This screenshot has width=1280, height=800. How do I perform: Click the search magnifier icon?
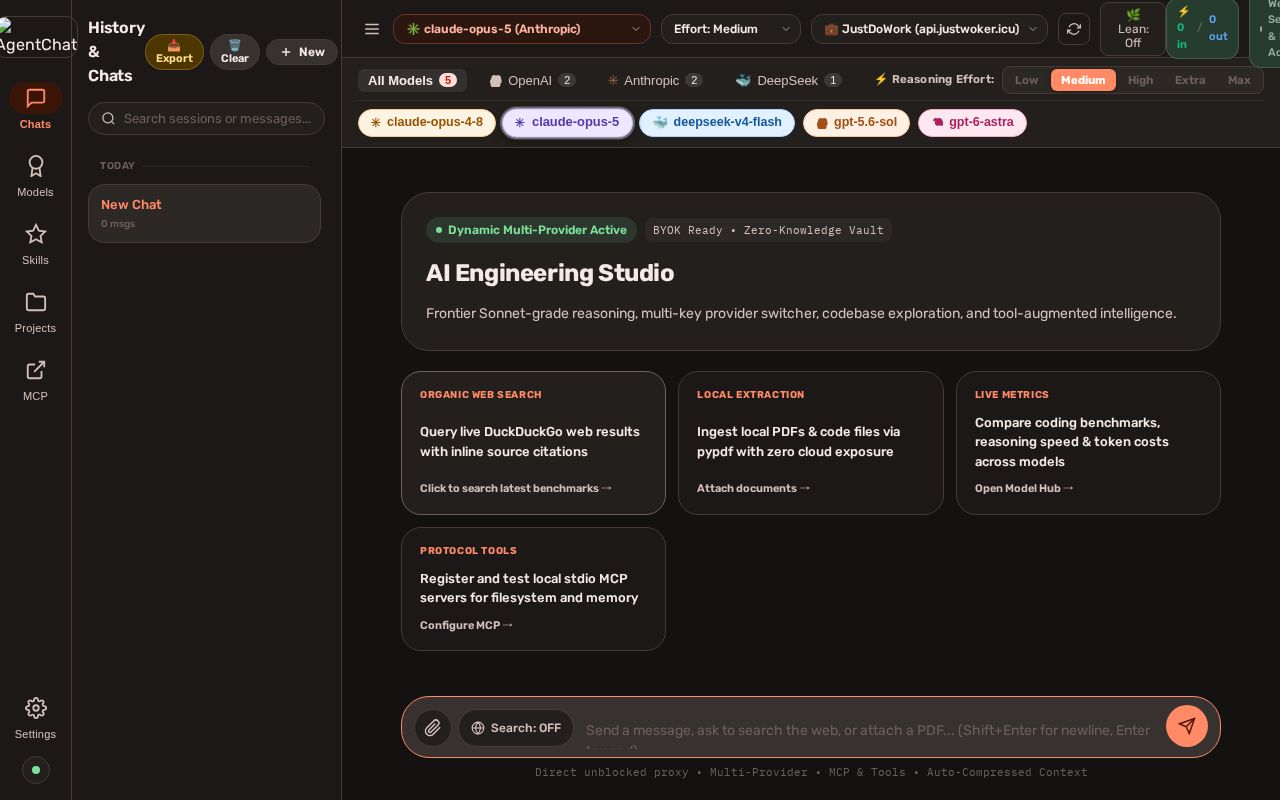109,118
